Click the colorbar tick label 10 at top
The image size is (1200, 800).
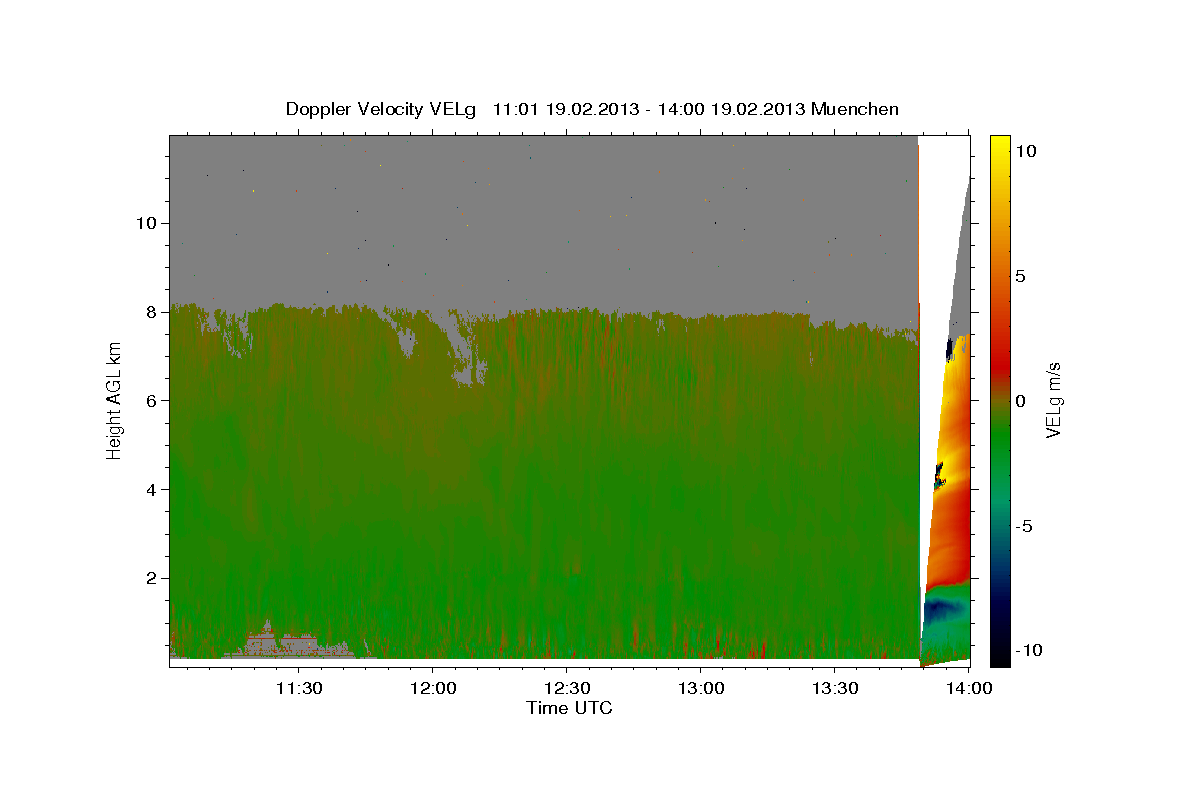(1024, 151)
